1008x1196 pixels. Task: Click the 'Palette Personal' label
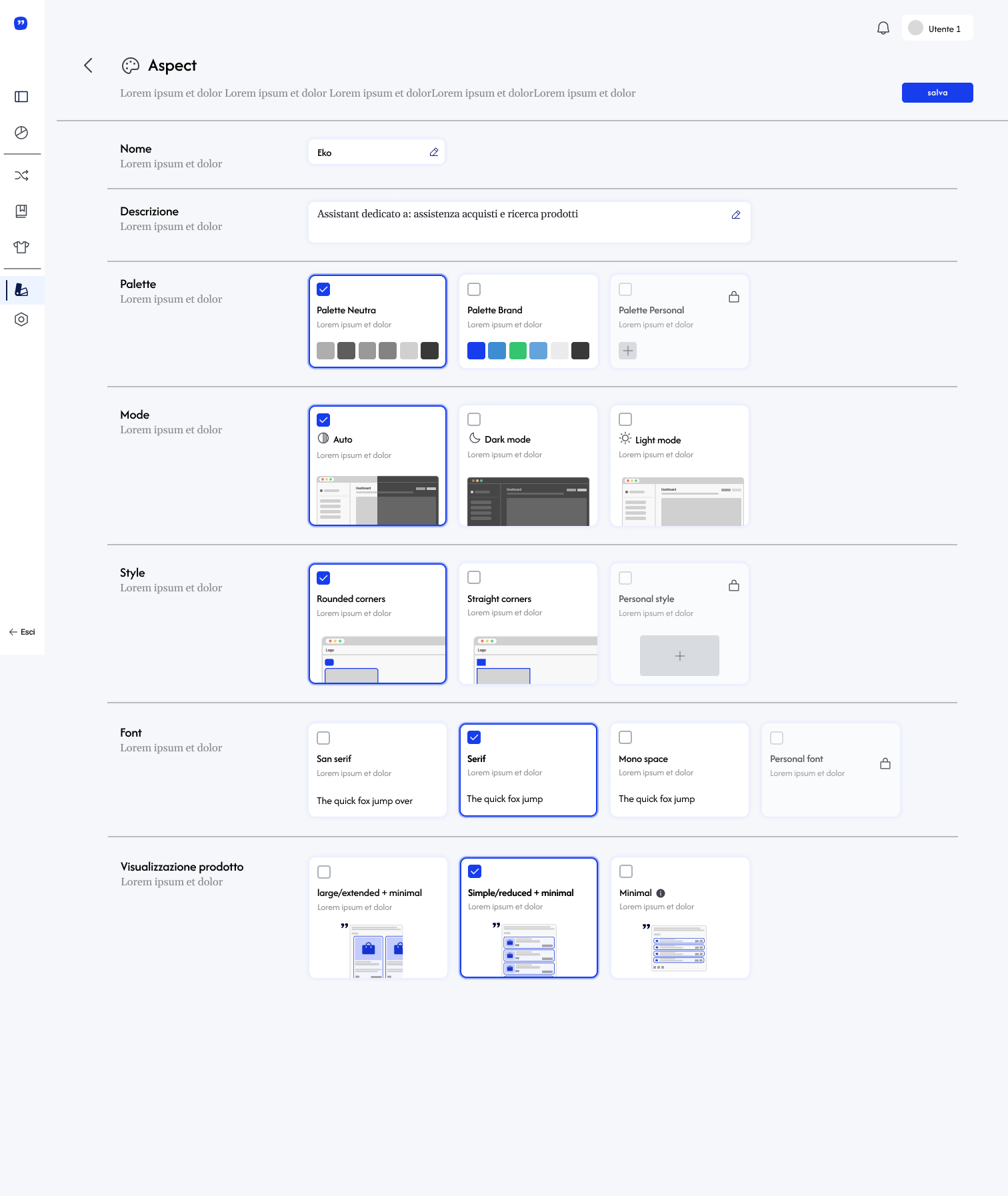(x=651, y=310)
